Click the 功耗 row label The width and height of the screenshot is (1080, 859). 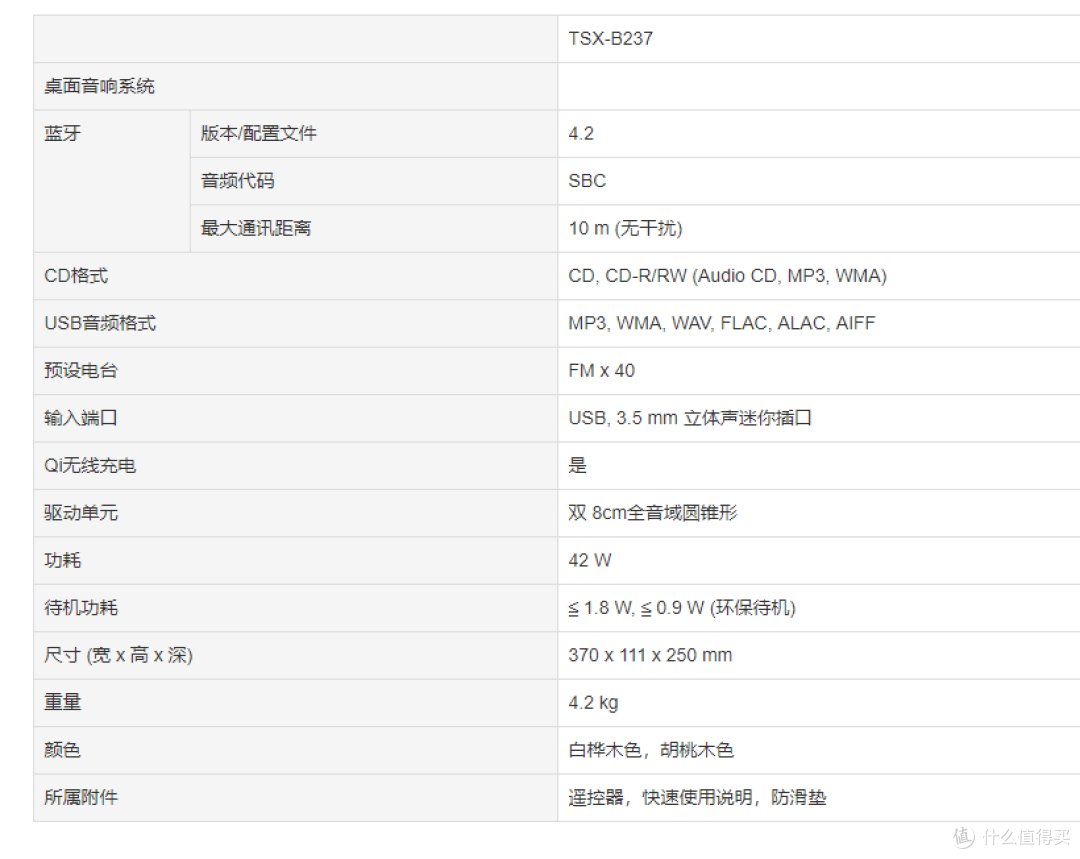(63, 560)
